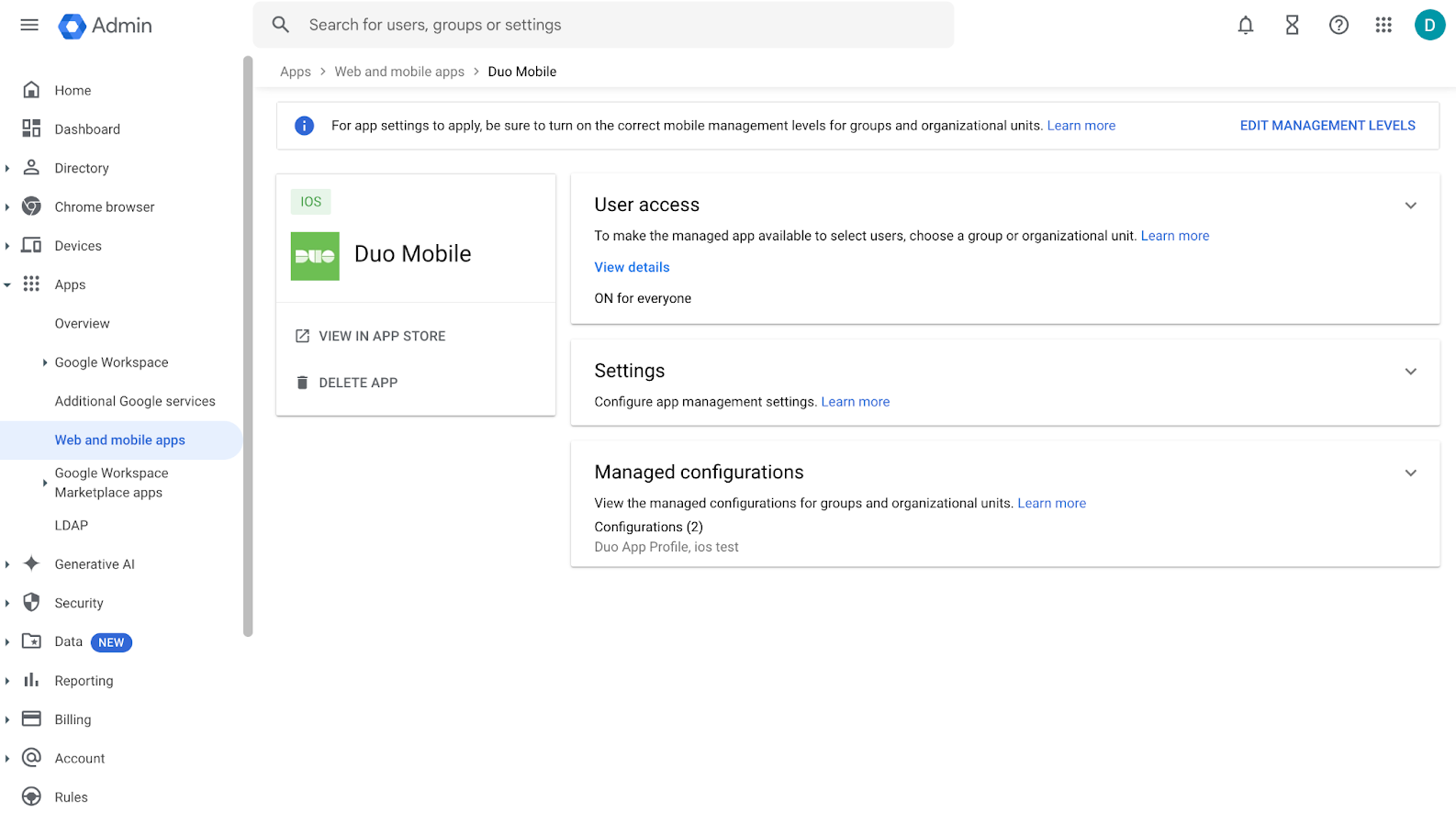The image size is (1456, 813).
Task: Open the help question mark icon
Action: point(1339,26)
